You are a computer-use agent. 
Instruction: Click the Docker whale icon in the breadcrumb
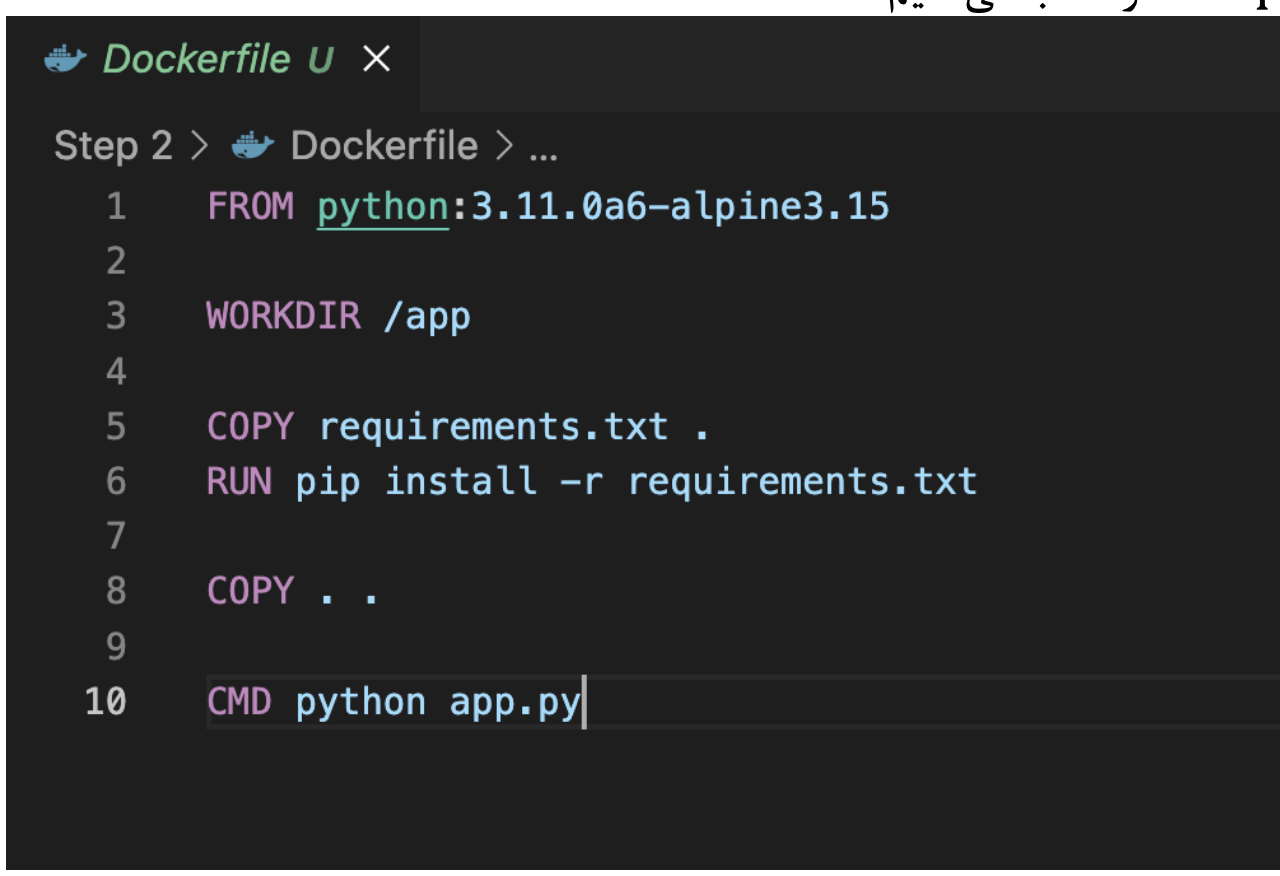(x=251, y=147)
